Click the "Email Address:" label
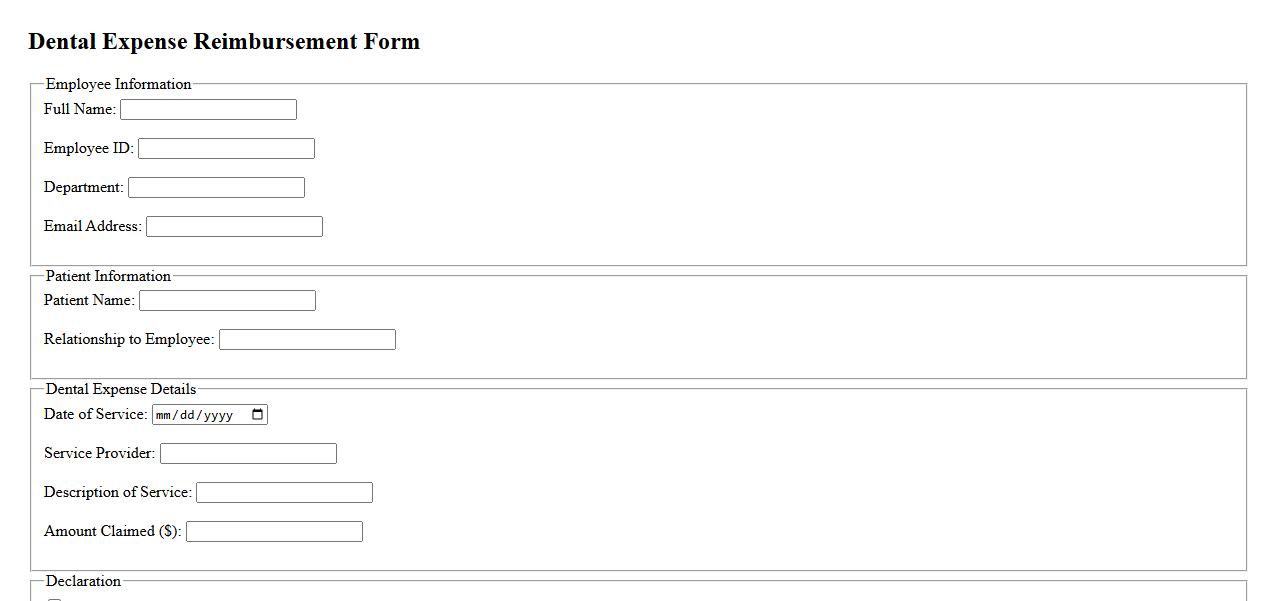The width and height of the screenshot is (1278, 601). click(x=93, y=227)
